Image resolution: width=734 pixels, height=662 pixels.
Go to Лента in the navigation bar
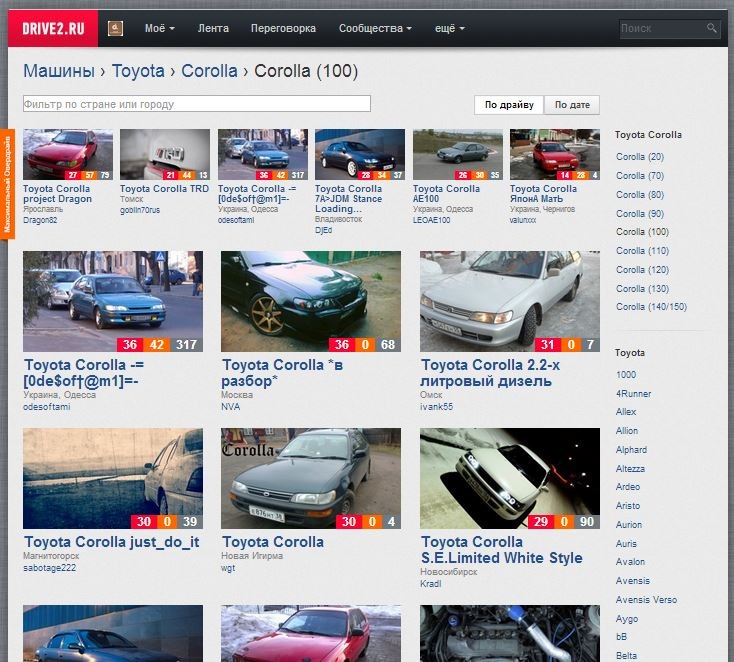click(213, 29)
